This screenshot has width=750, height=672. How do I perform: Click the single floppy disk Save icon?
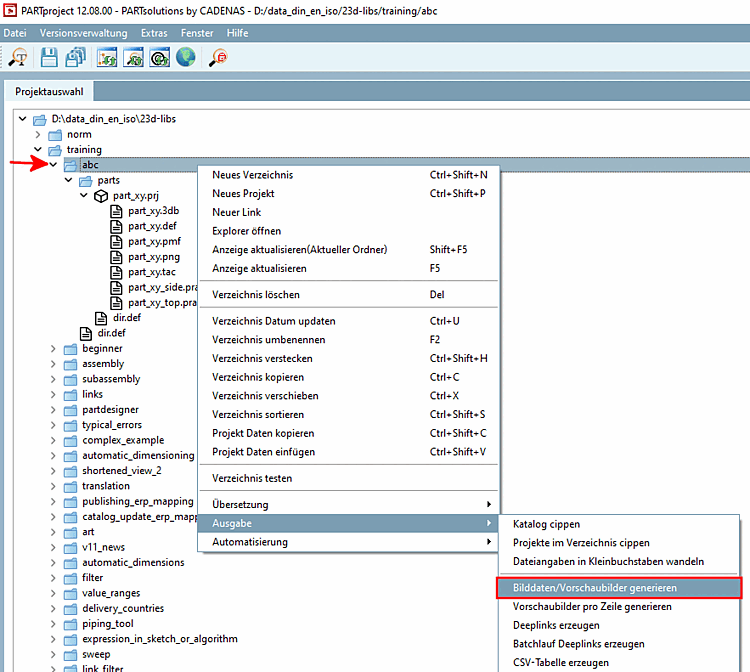pos(49,57)
